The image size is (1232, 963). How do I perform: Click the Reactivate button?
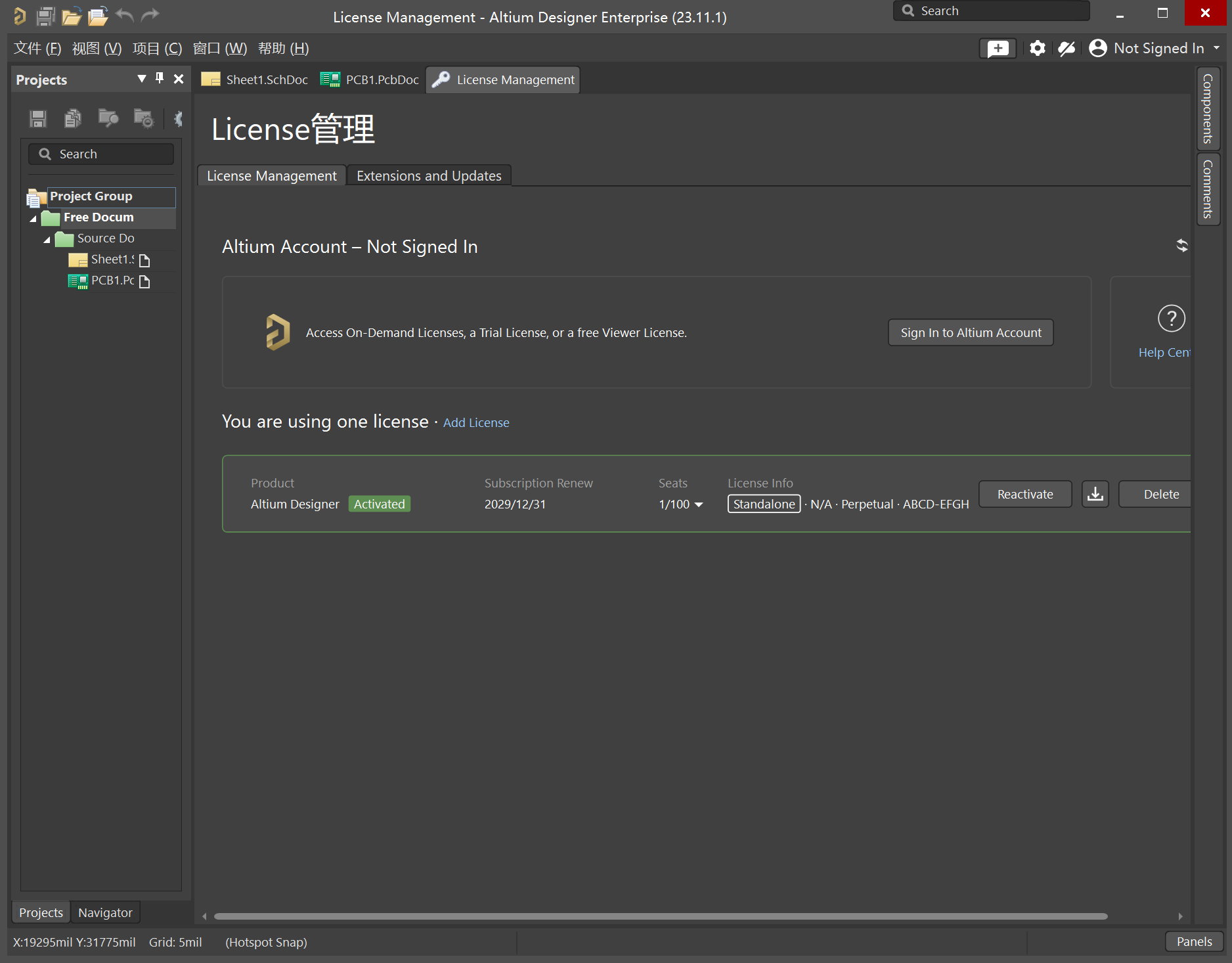pyautogui.click(x=1025, y=494)
